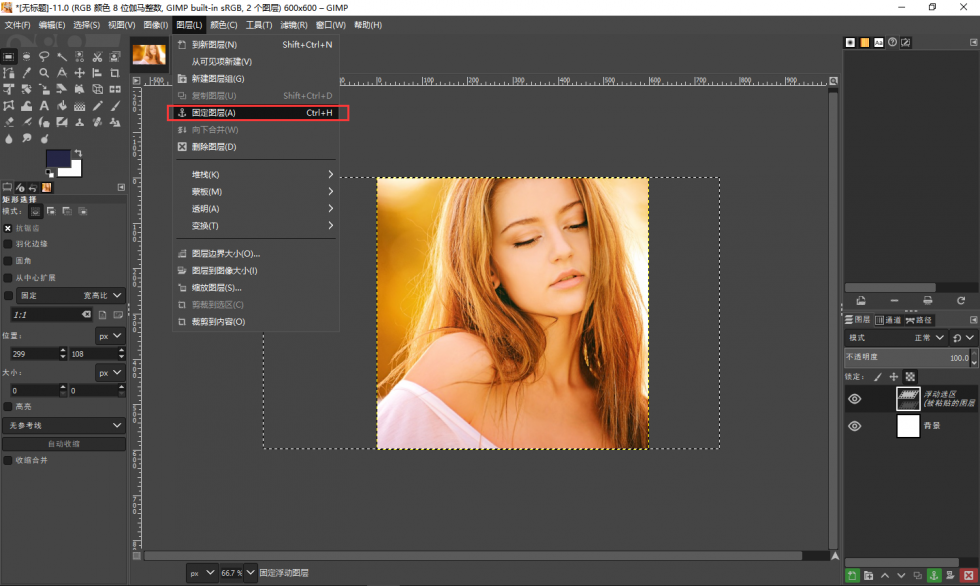This screenshot has height=586, width=980.
Task: Select the Measure tool
Action: (x=62, y=73)
